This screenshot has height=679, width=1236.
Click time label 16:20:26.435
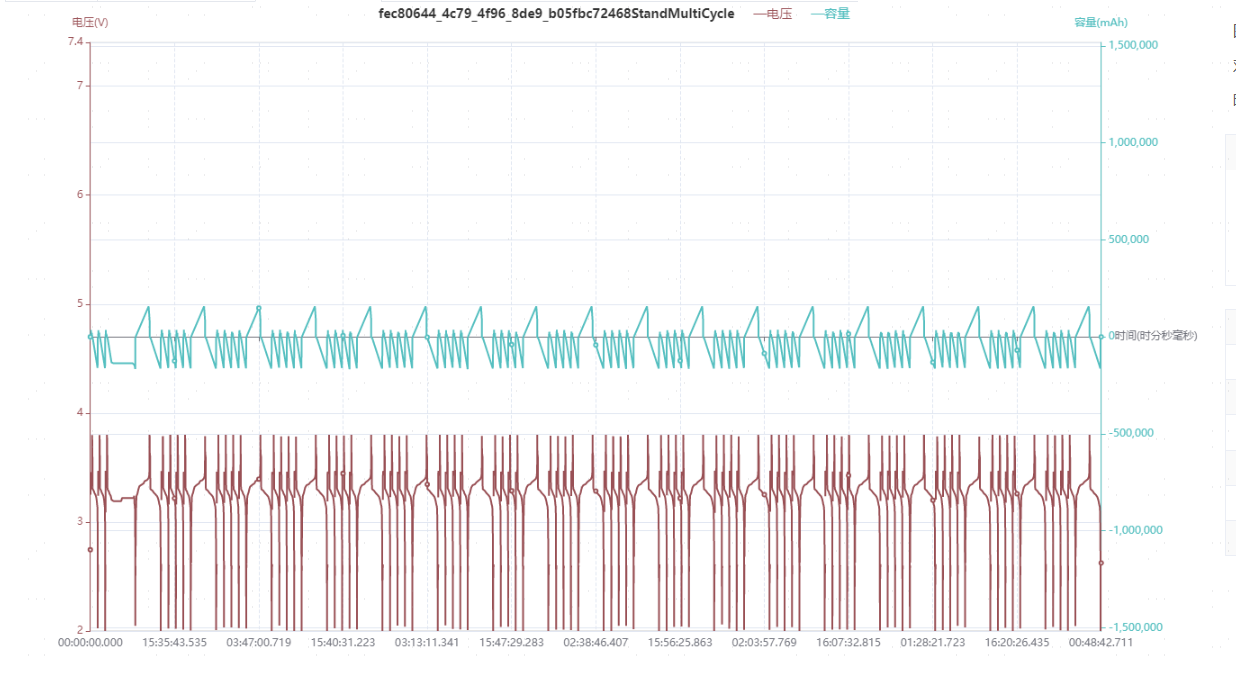1017,642
